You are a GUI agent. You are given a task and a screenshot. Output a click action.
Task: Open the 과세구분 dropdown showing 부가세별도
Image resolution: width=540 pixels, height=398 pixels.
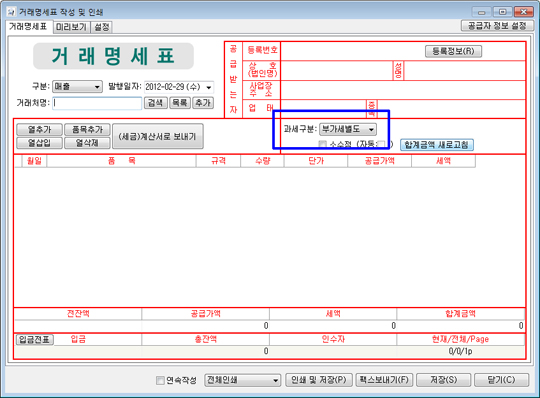point(348,129)
